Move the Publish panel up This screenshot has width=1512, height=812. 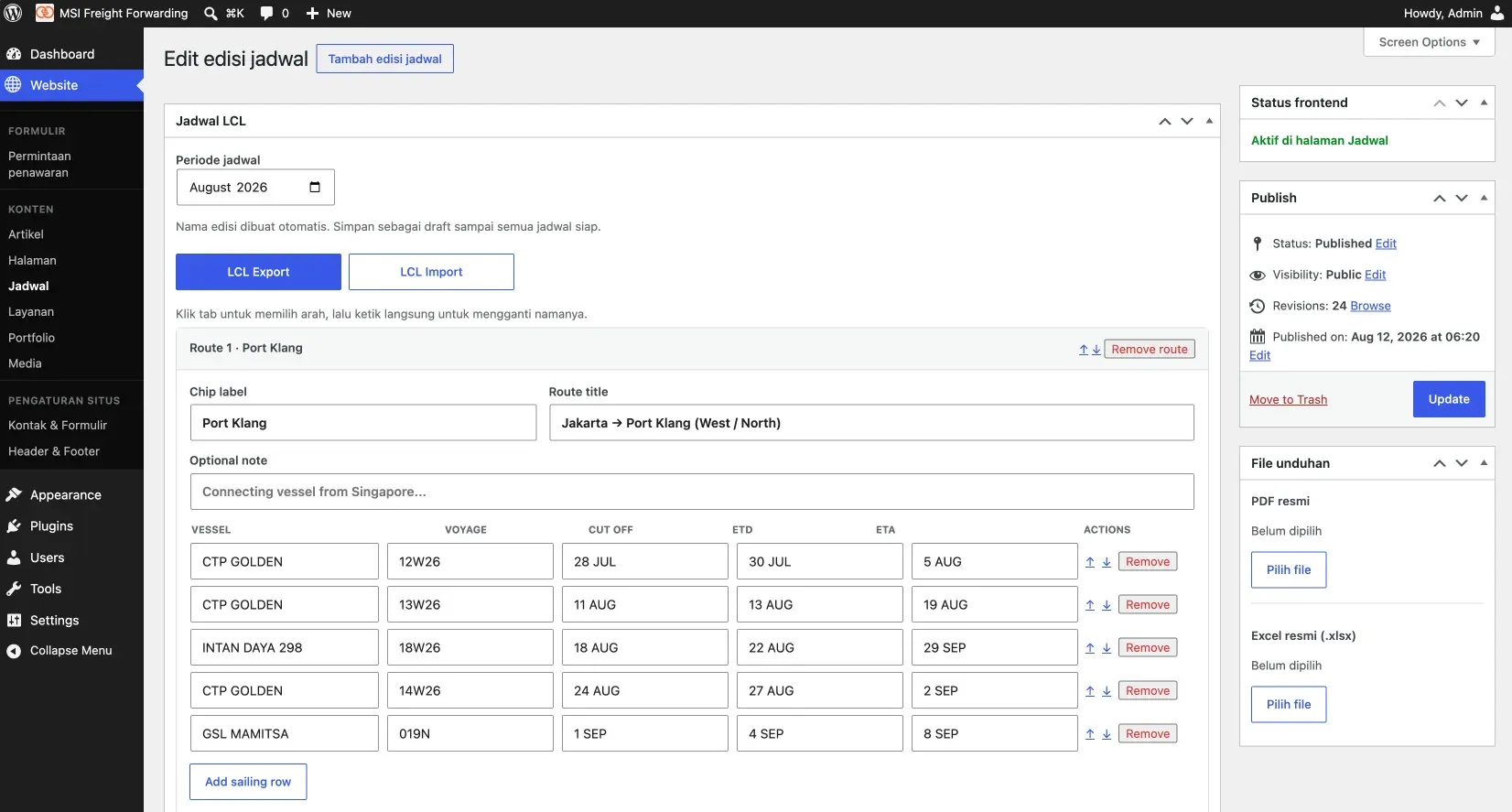click(x=1439, y=198)
